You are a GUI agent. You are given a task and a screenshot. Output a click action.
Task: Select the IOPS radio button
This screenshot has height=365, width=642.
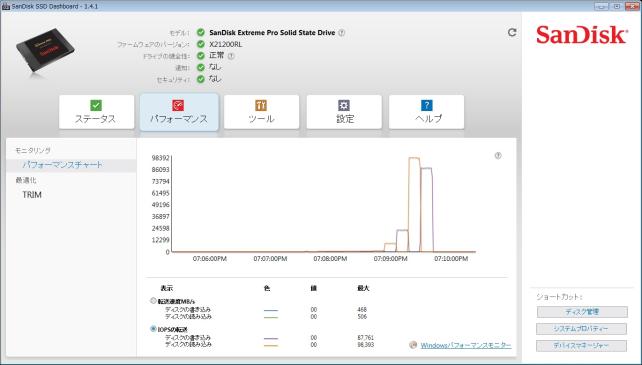click(153, 329)
